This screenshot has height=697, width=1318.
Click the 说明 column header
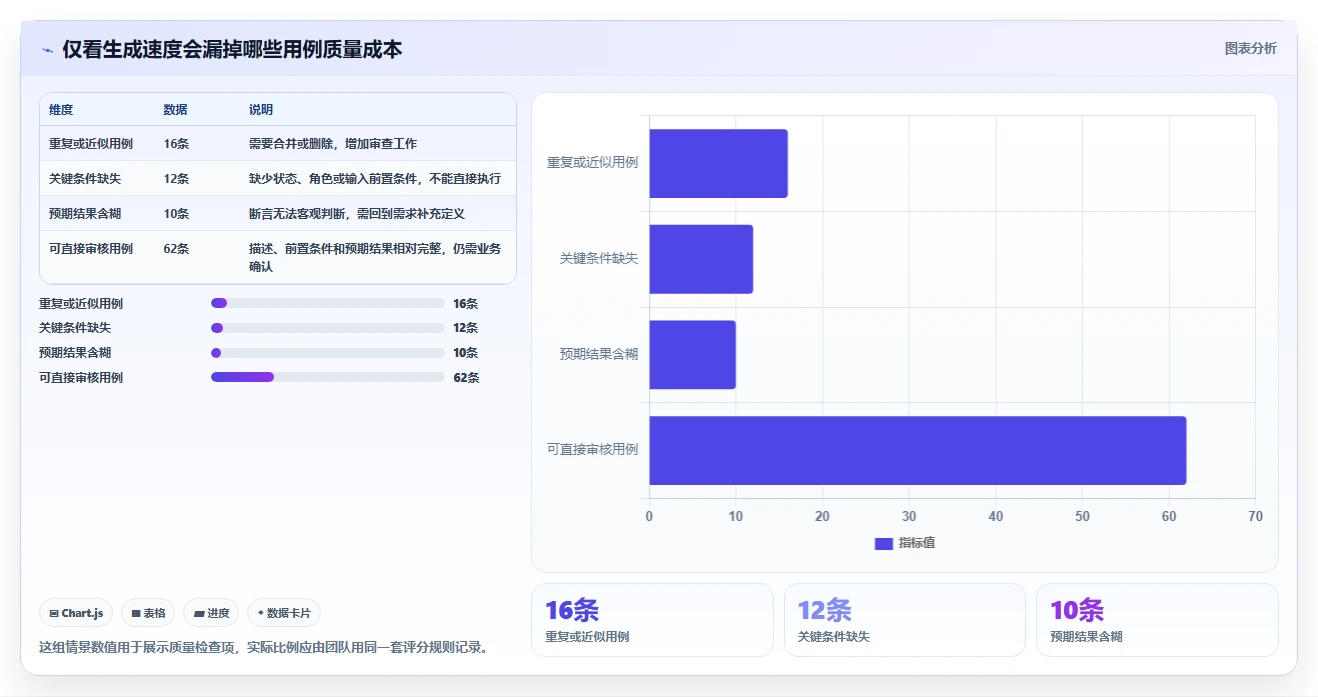261,110
